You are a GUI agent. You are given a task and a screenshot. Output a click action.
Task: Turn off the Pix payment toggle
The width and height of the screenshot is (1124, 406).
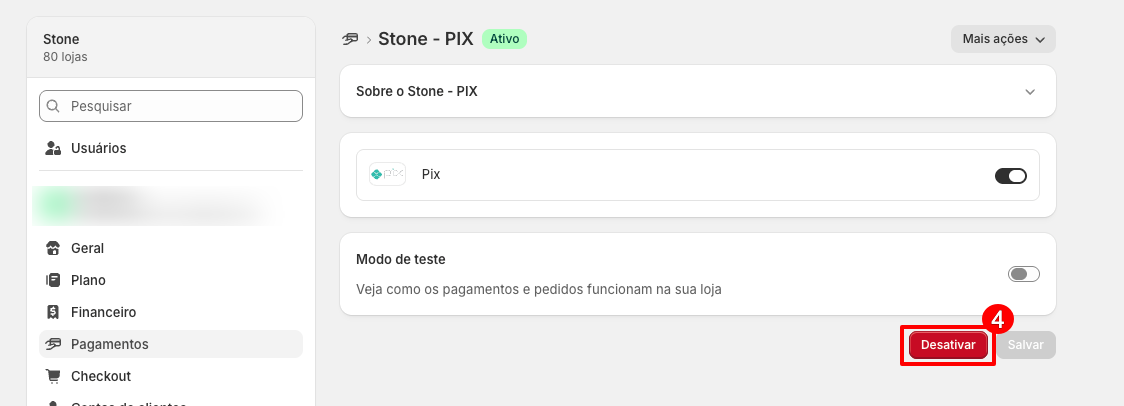(x=1011, y=176)
